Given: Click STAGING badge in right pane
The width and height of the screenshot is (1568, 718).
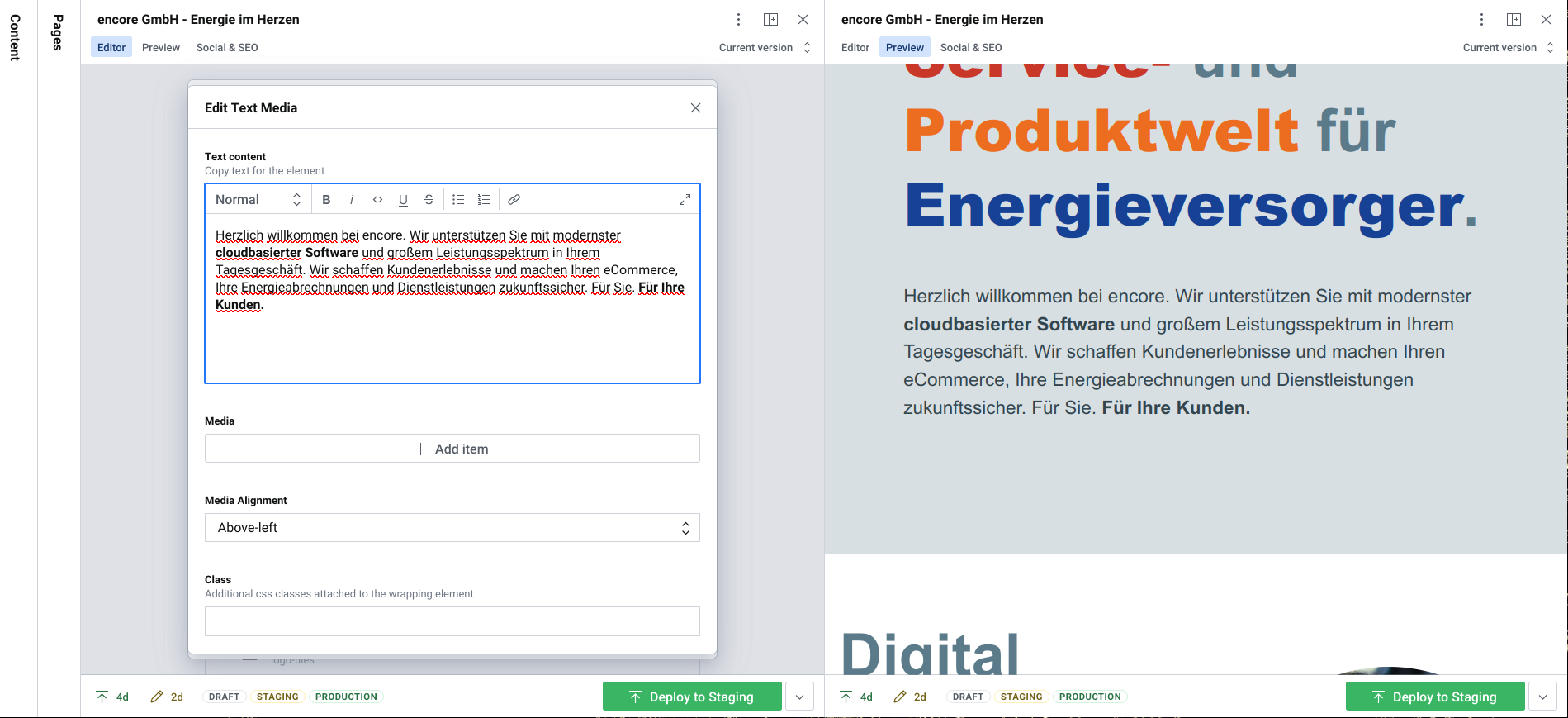Looking at the screenshot, I should click(1021, 697).
